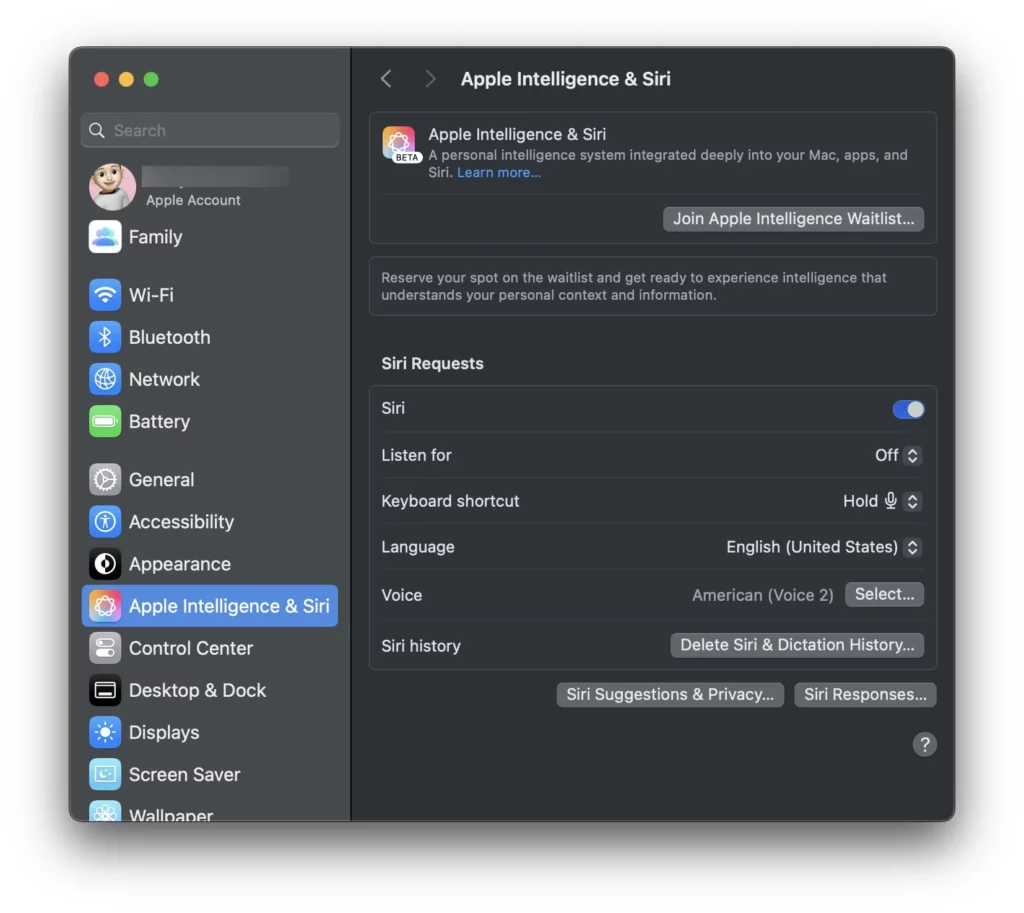This screenshot has height=913, width=1024.
Task: Click the Learn more link
Action: click(x=498, y=172)
